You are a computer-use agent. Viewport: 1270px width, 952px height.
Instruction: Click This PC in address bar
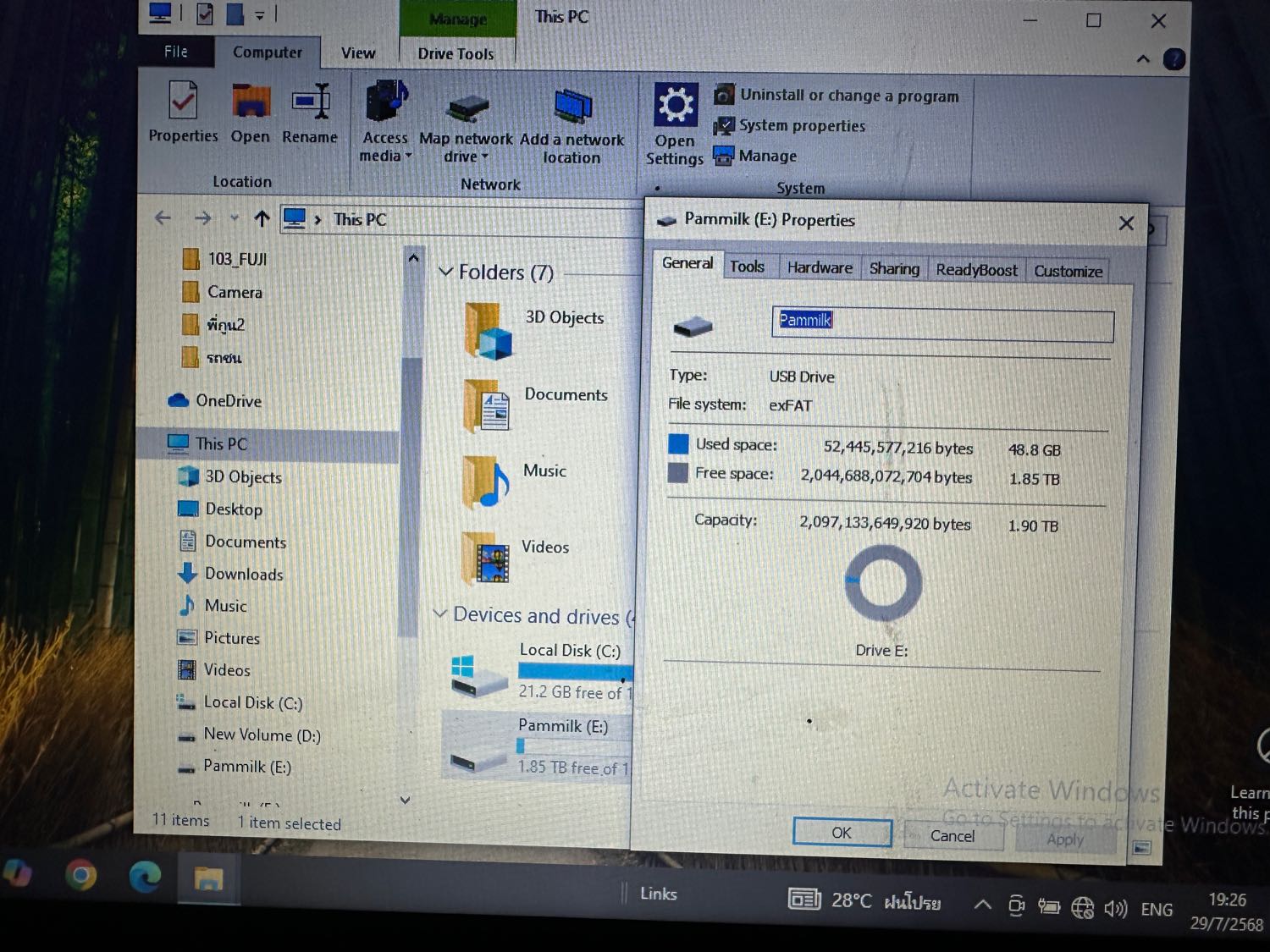[x=360, y=220]
